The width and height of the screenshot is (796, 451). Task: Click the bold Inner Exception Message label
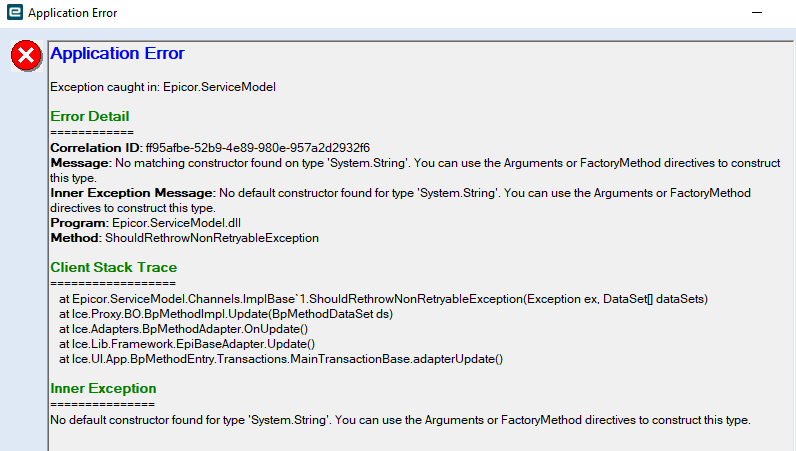pyautogui.click(x=133, y=193)
